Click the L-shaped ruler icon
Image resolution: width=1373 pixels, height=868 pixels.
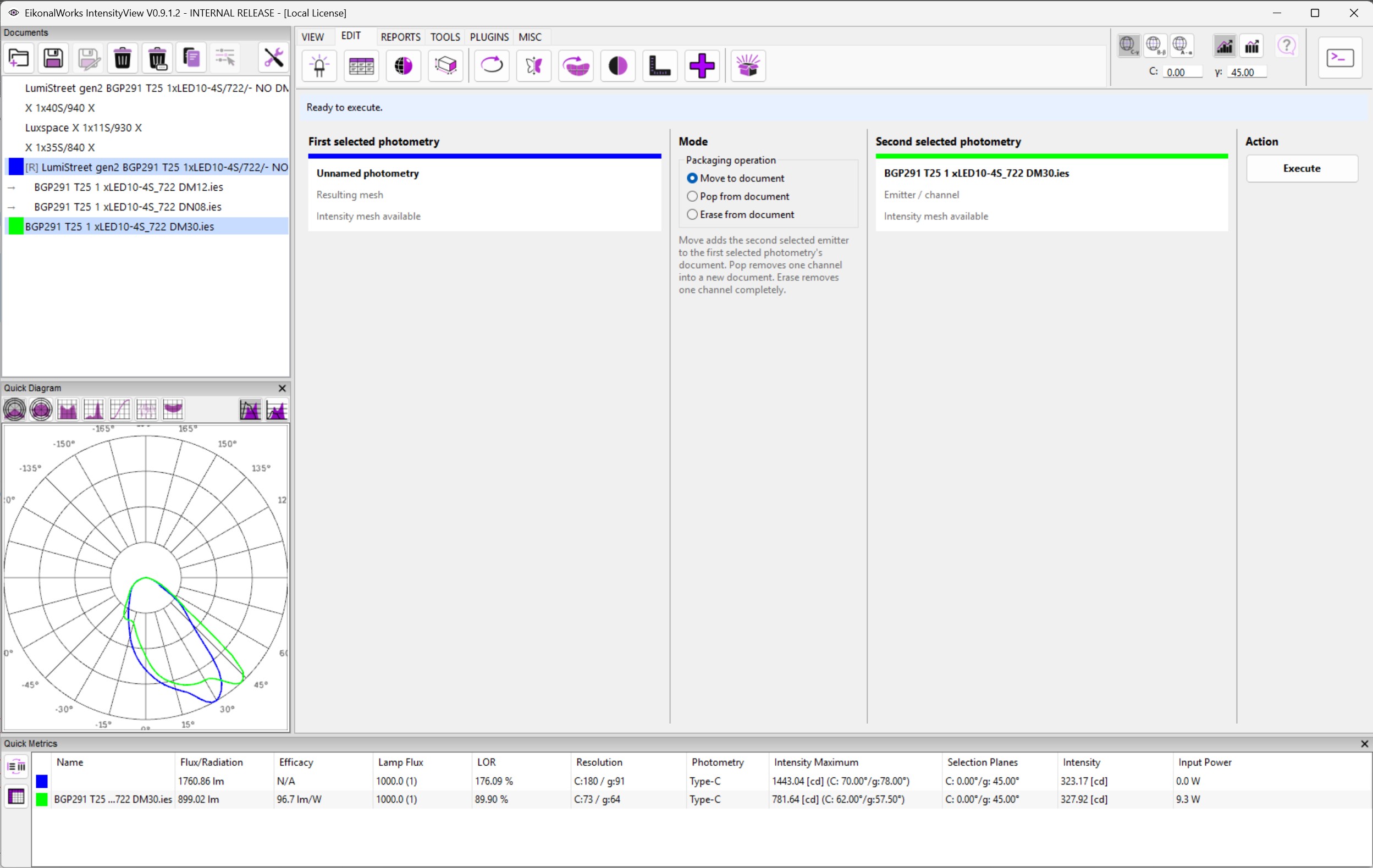(660, 66)
